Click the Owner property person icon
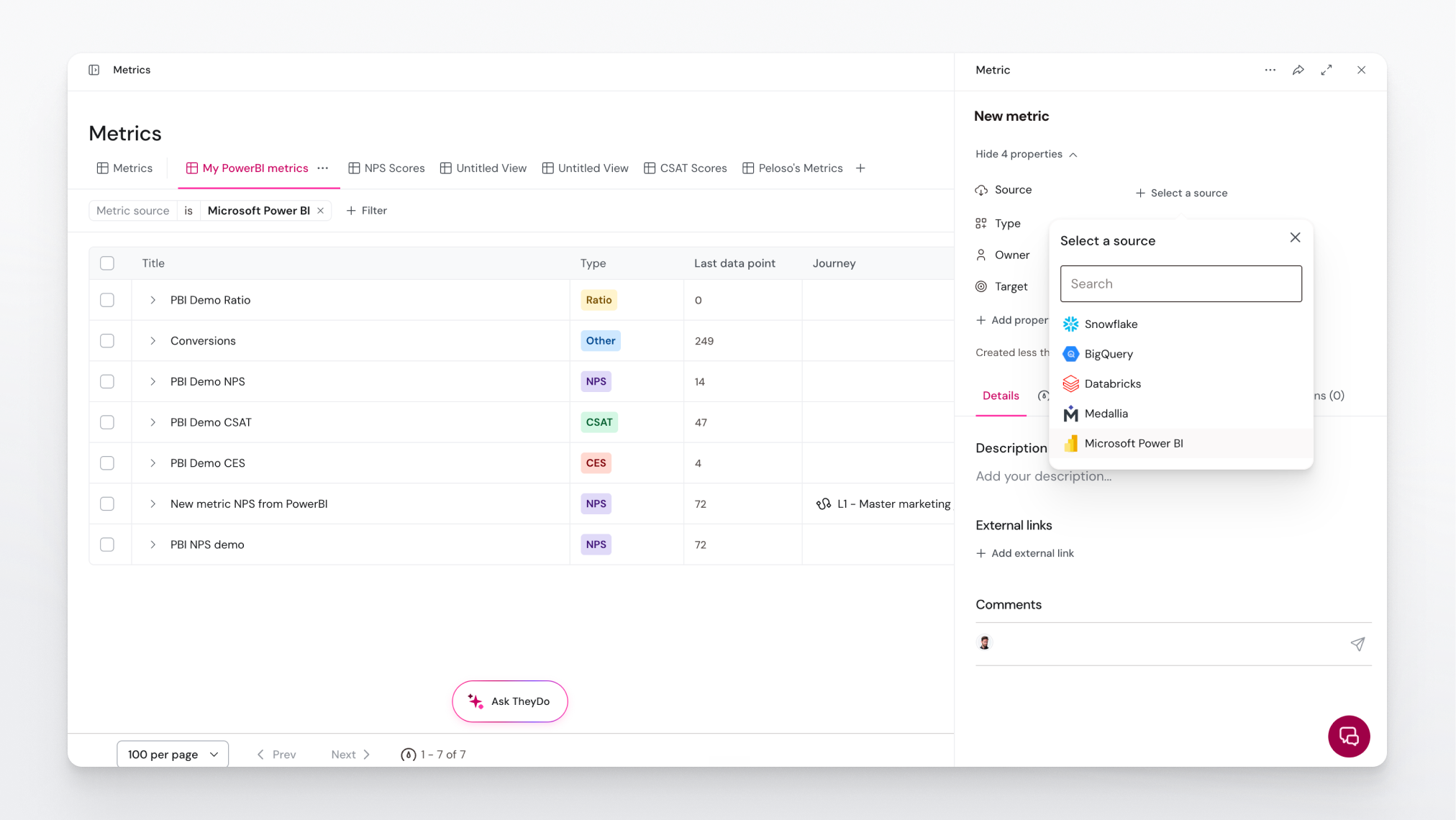The height and width of the screenshot is (820, 1456). click(x=981, y=255)
